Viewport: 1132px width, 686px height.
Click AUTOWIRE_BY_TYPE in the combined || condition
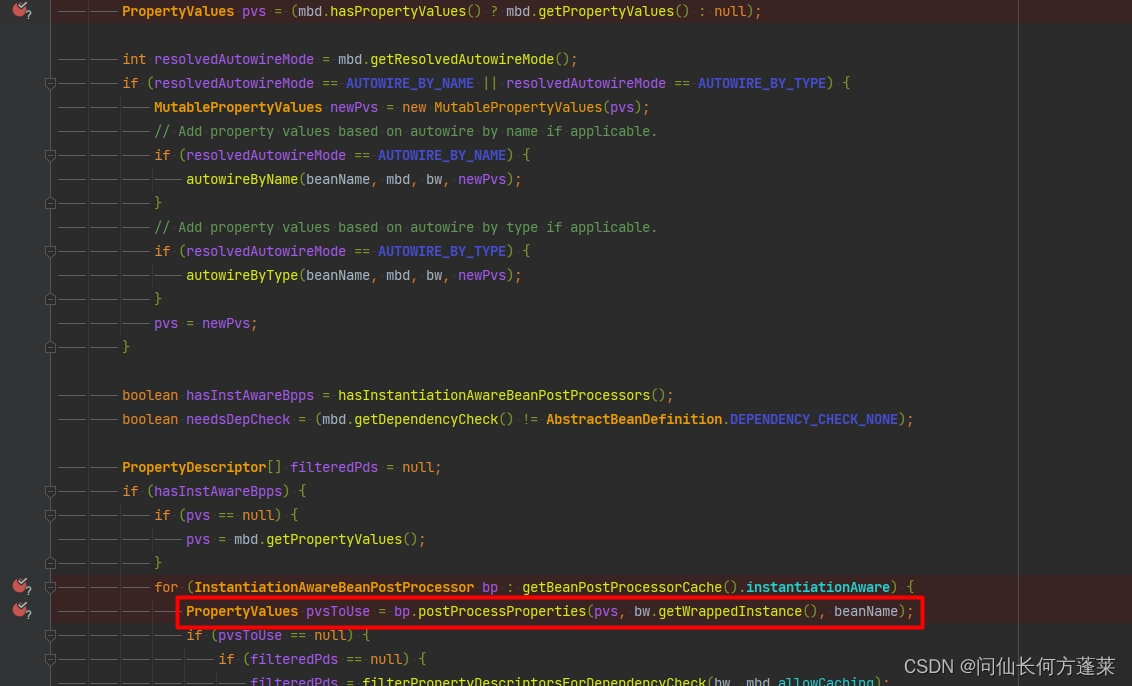click(762, 84)
